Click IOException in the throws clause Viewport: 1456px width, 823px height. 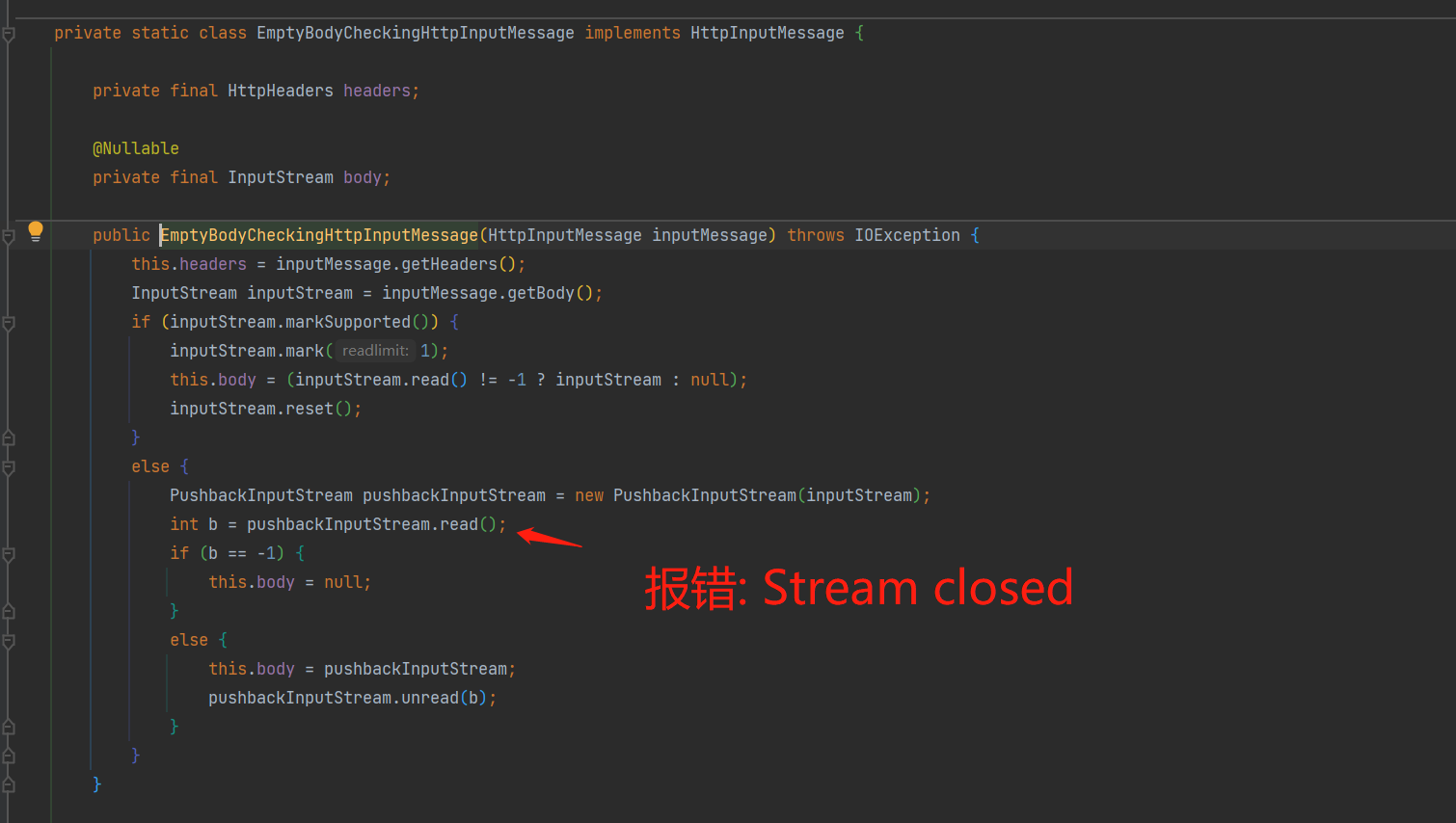pyautogui.click(x=906, y=234)
